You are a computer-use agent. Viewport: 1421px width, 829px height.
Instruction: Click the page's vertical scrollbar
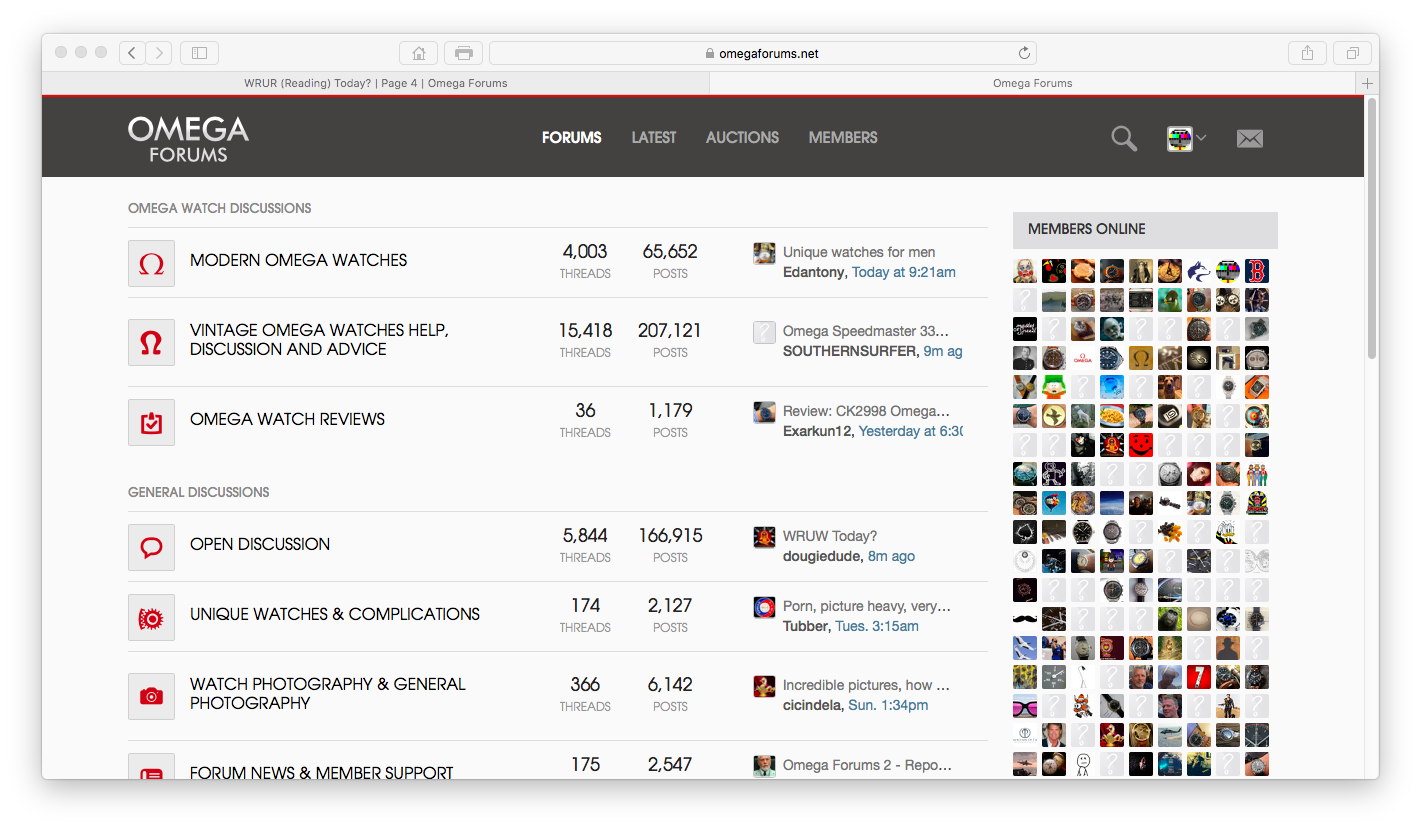click(x=1371, y=230)
